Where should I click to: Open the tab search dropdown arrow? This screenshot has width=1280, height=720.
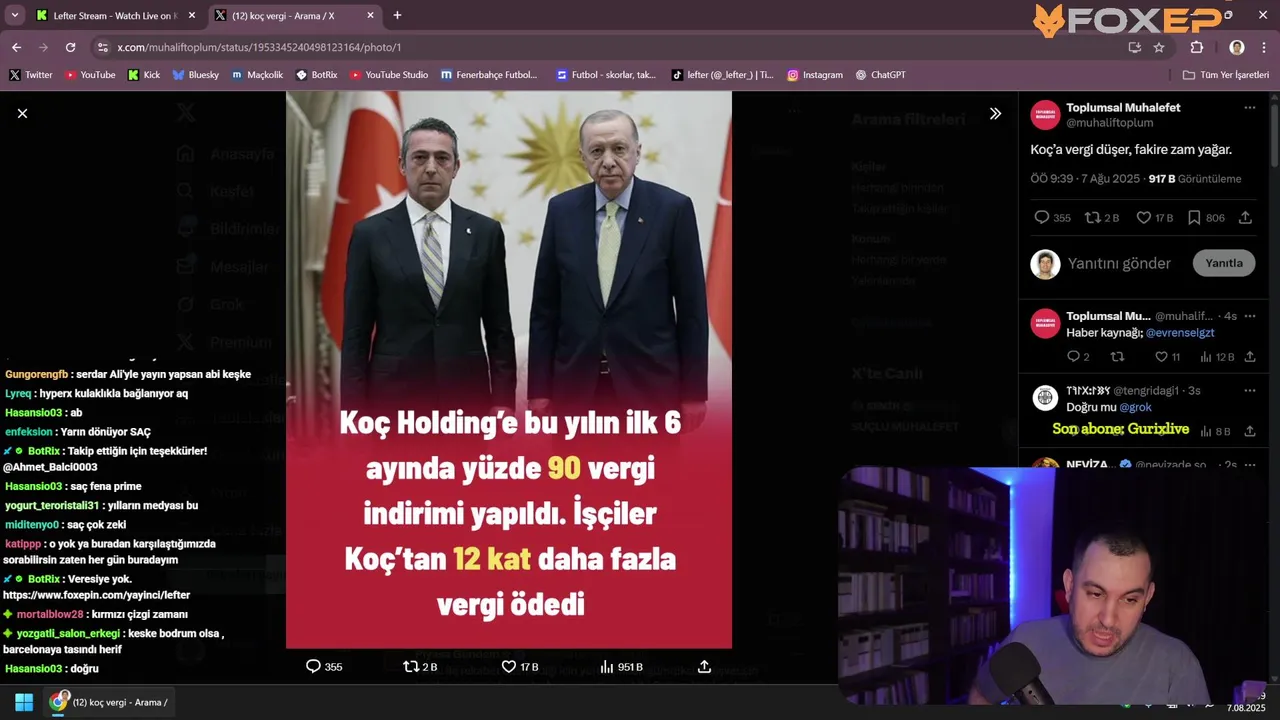point(14,16)
